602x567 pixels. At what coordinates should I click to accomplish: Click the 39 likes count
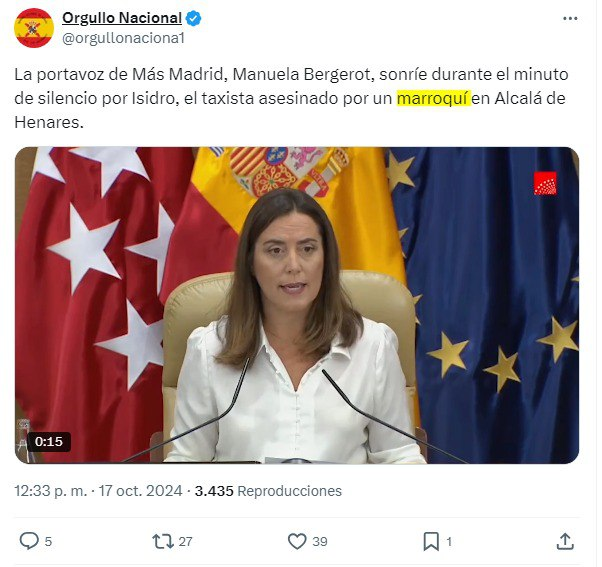click(320, 542)
